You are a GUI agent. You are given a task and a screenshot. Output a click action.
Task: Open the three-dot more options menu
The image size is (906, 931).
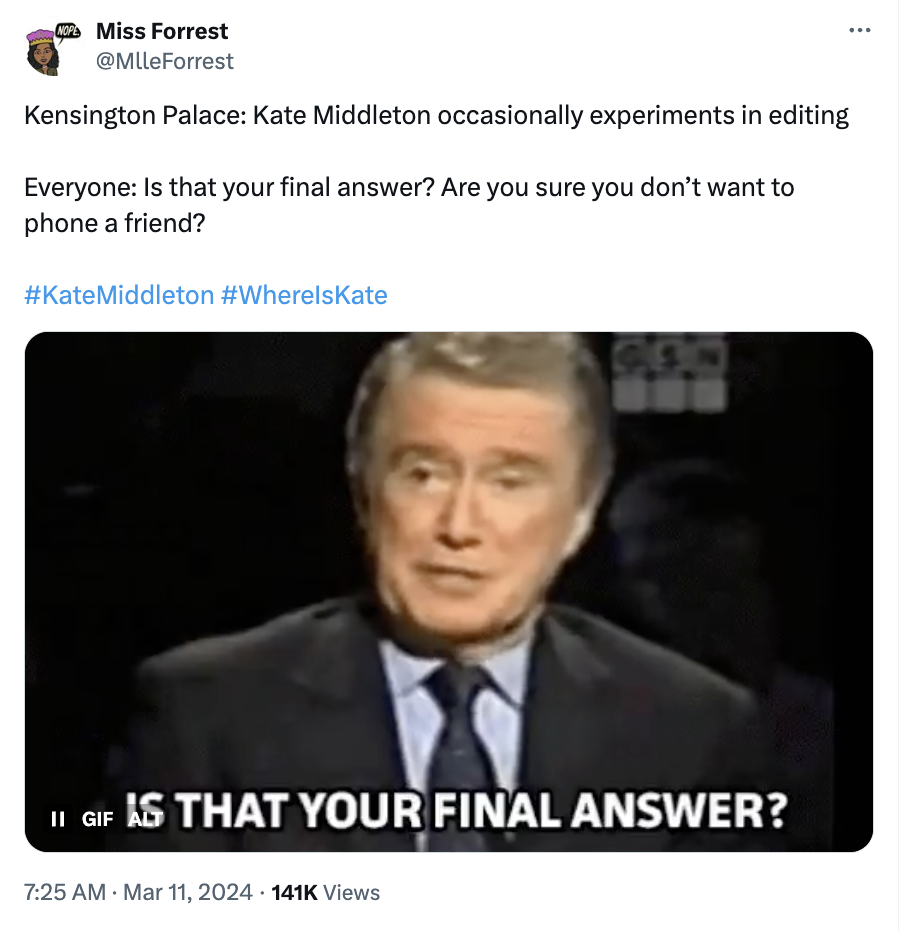pyautogui.click(x=859, y=30)
